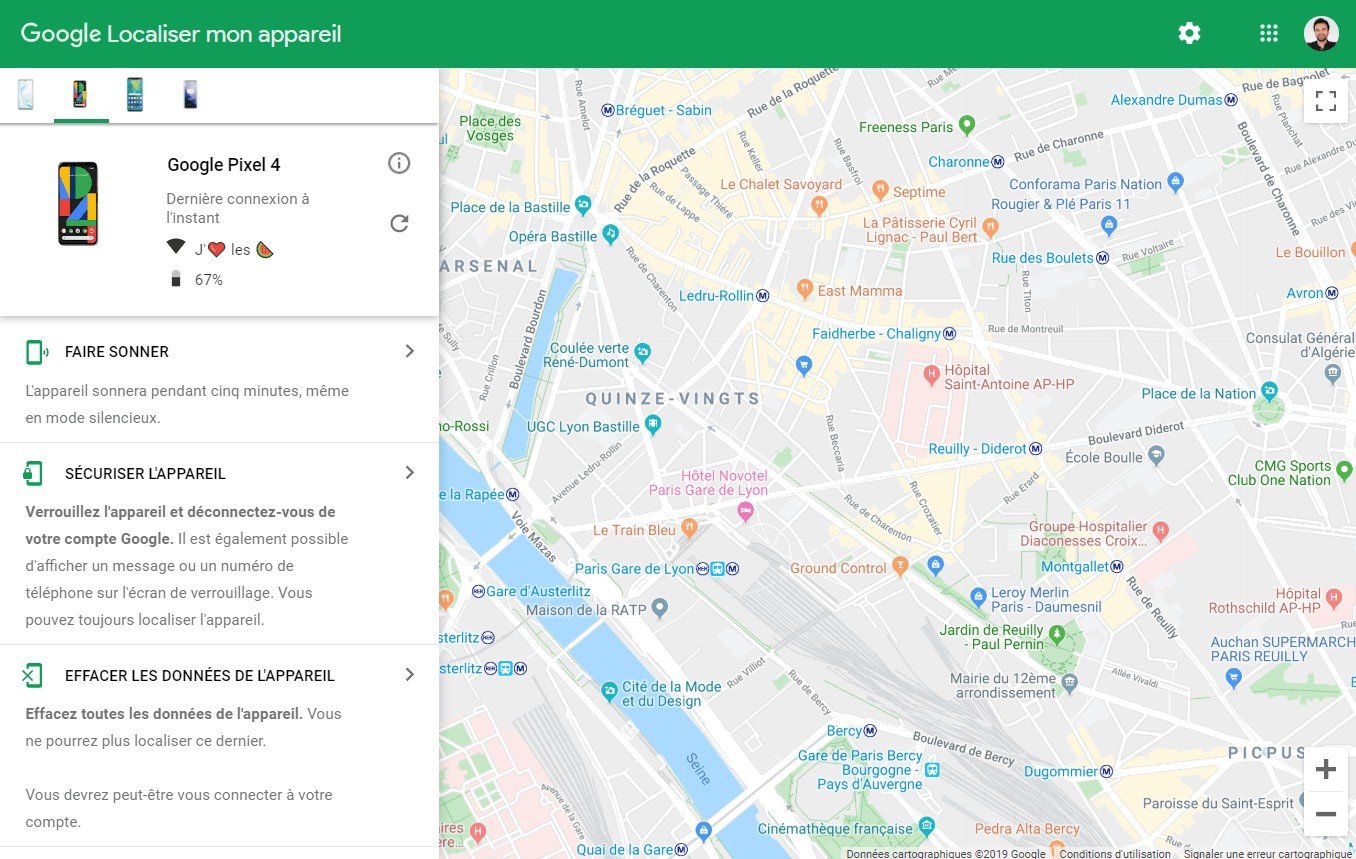This screenshot has height=859, width=1356.
Task: Zoom in on the map
Action: [1326, 769]
